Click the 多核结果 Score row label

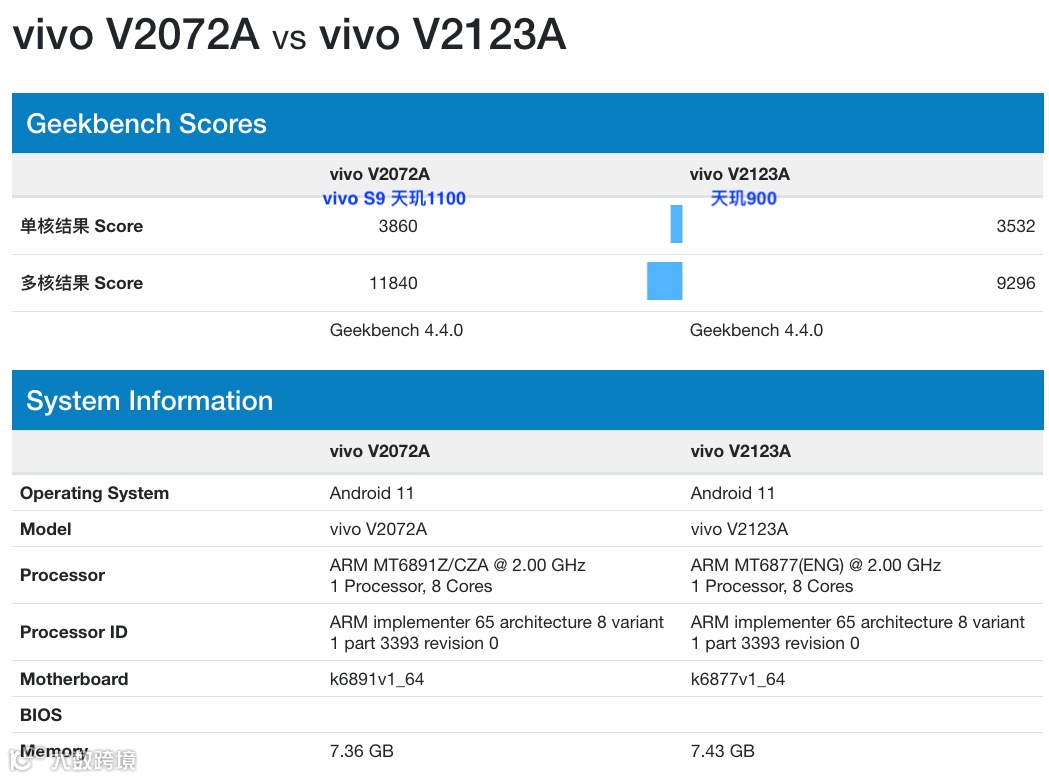pyautogui.click(x=82, y=283)
